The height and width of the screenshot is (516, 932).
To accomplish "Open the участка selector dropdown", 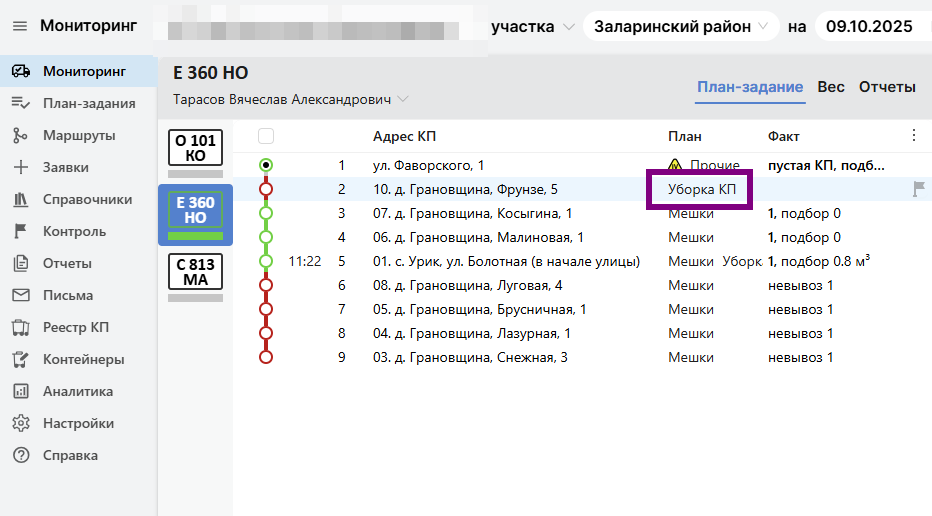I will click(x=532, y=26).
